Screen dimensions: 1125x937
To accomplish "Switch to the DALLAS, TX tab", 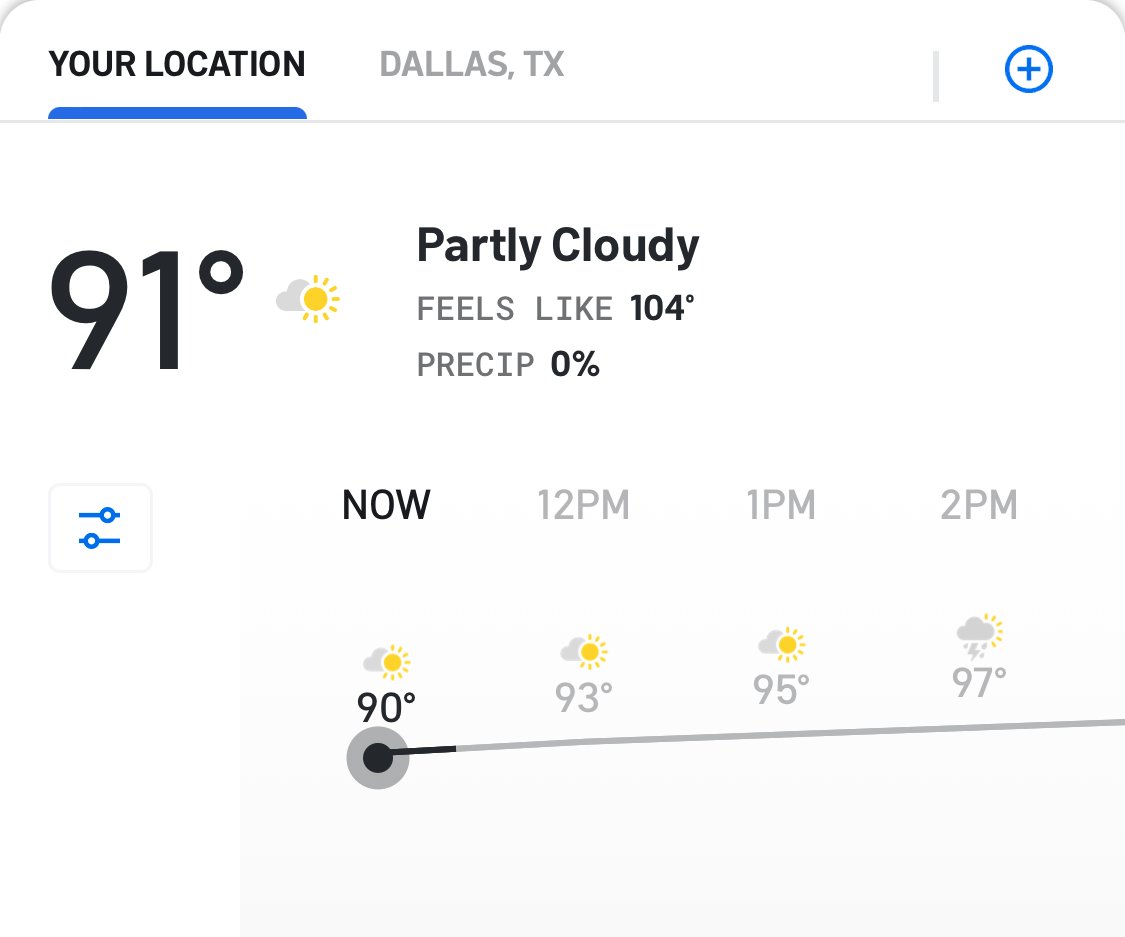I will [472, 65].
